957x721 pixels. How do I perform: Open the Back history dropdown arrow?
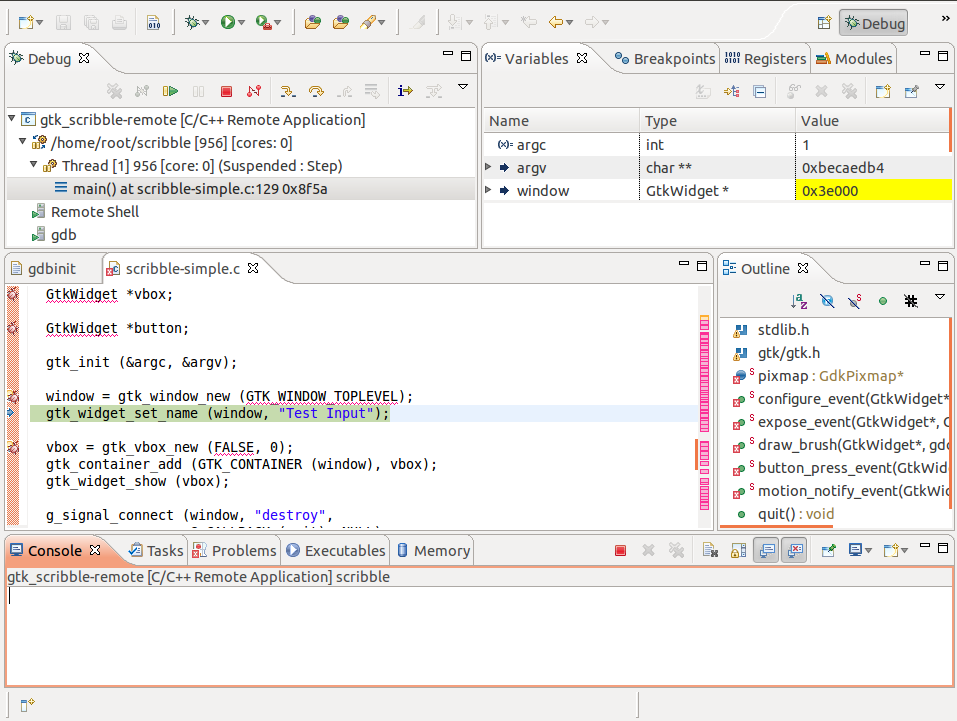[569, 23]
